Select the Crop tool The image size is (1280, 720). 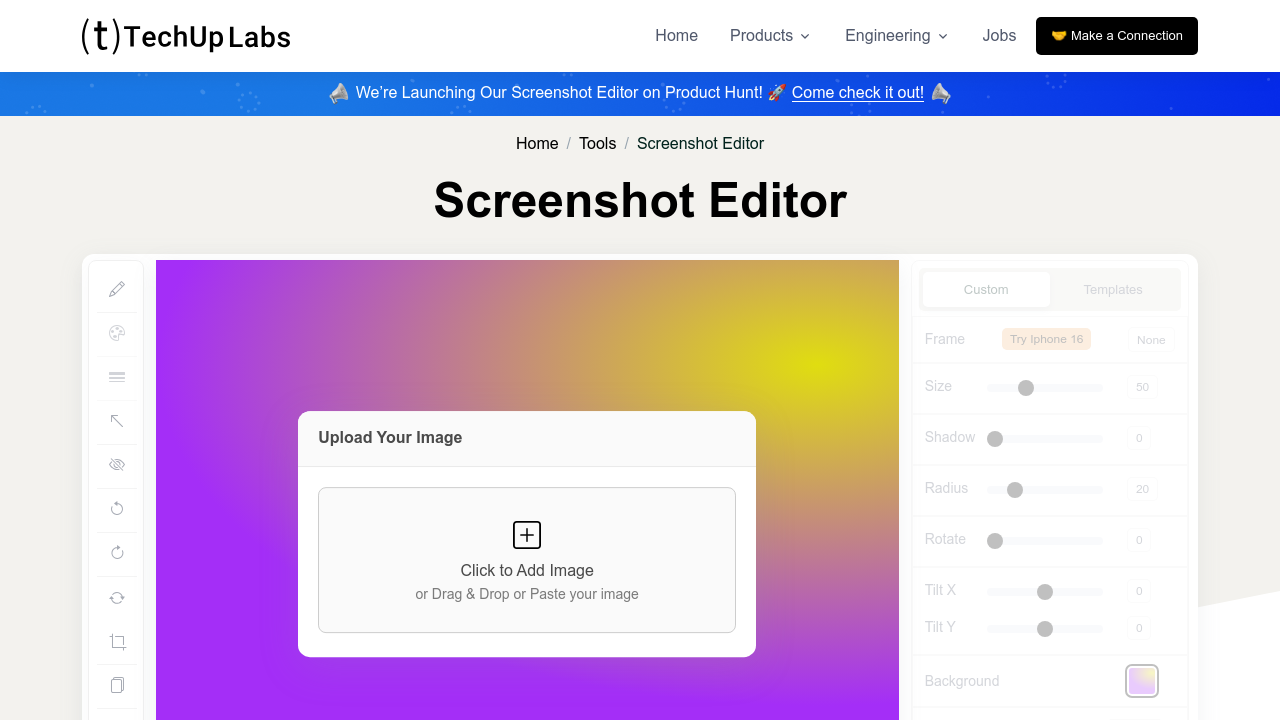116,642
